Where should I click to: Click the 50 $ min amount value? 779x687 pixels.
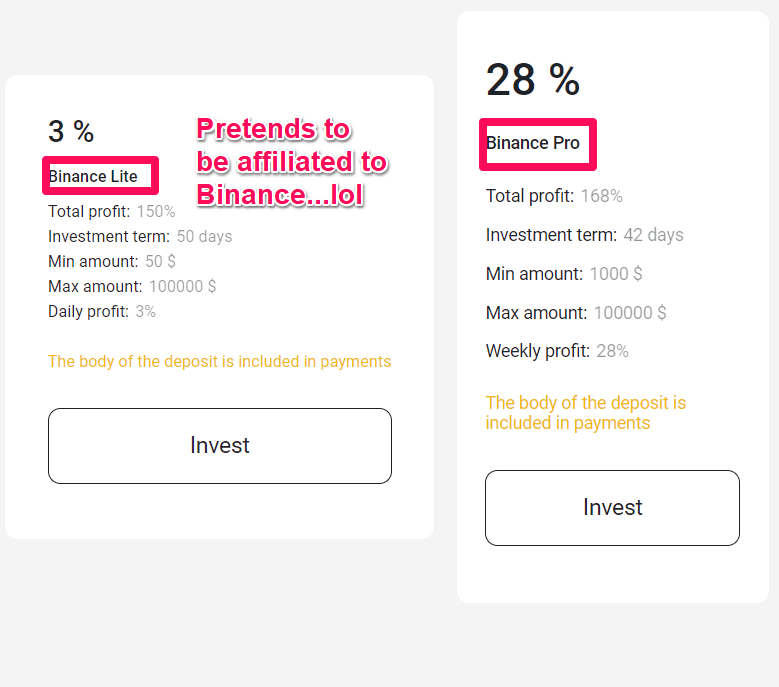click(x=160, y=262)
